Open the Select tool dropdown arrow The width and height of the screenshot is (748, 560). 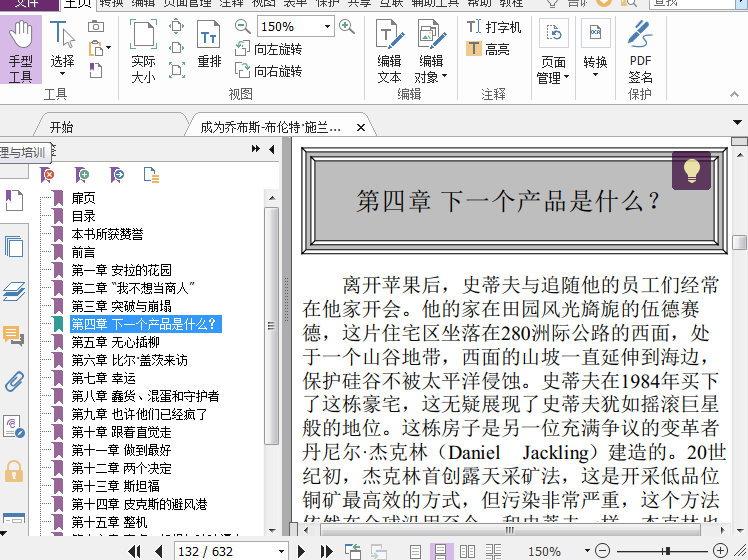click(x=62, y=74)
